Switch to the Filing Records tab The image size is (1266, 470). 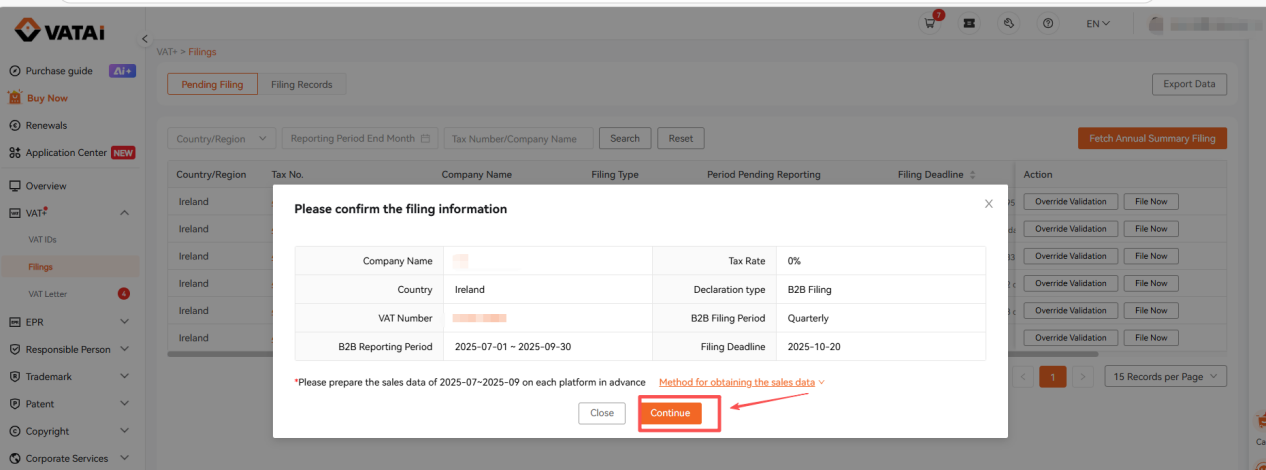tap(302, 85)
